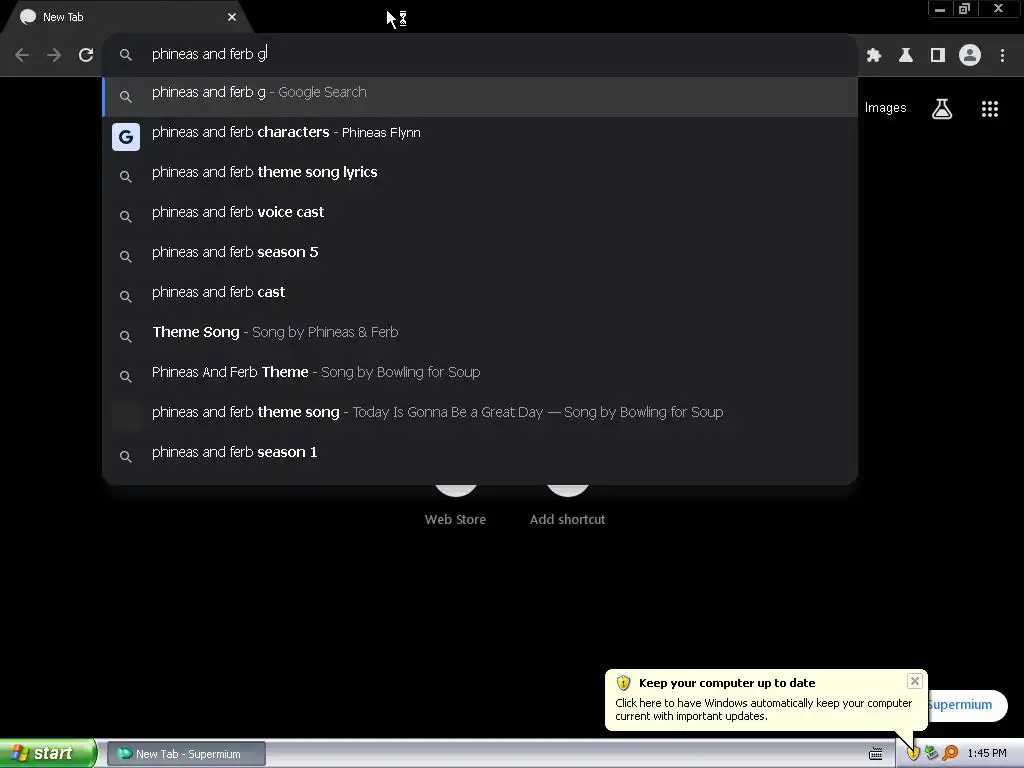Click the 'Keep your computer up to date' balloon text
The height and width of the screenshot is (768, 1024).
coord(763,710)
